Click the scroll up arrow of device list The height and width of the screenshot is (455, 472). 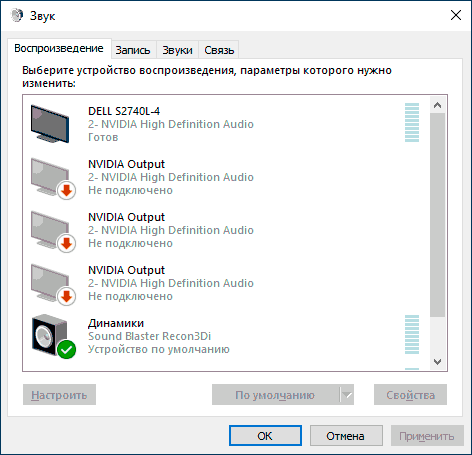coord(437,105)
